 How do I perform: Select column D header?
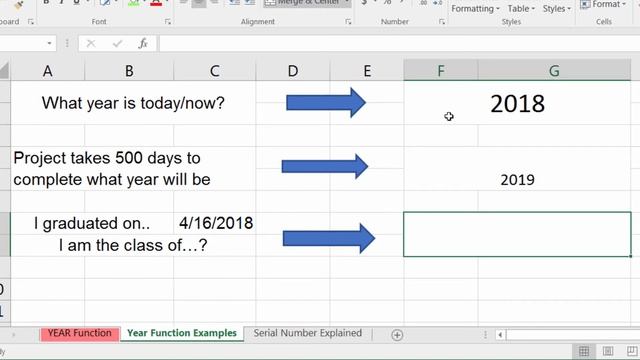pyautogui.click(x=293, y=71)
